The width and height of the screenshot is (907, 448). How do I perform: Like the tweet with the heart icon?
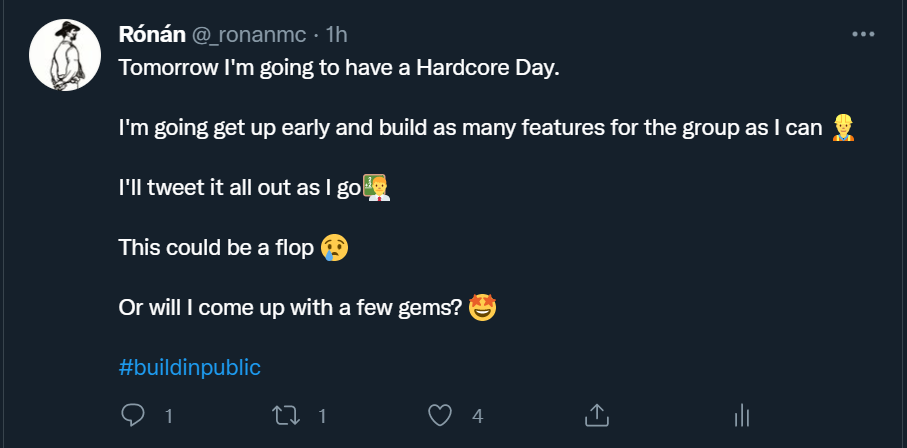(440, 414)
